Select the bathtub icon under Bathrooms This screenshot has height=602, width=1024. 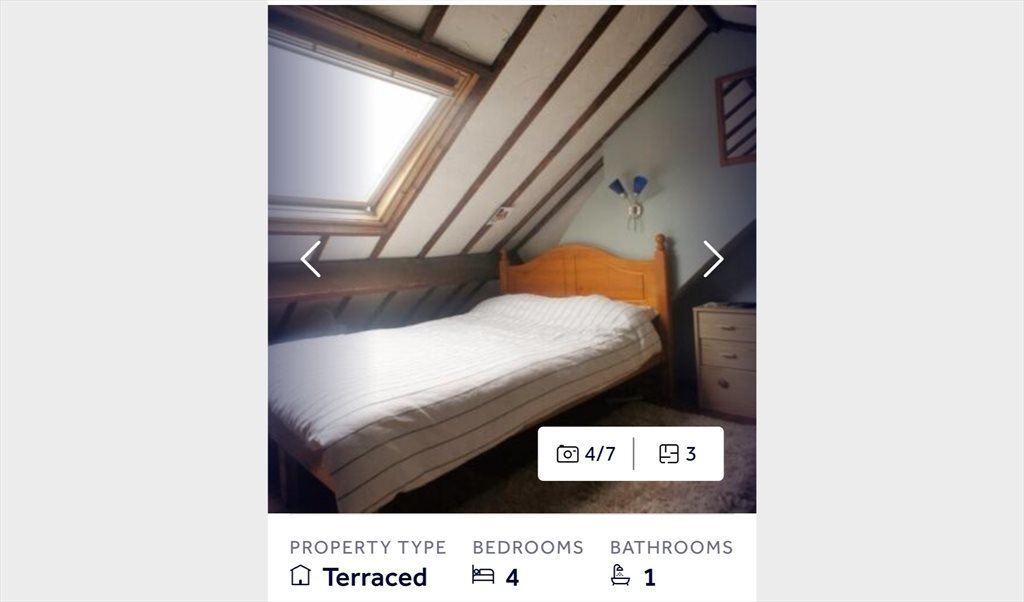pyautogui.click(x=620, y=575)
